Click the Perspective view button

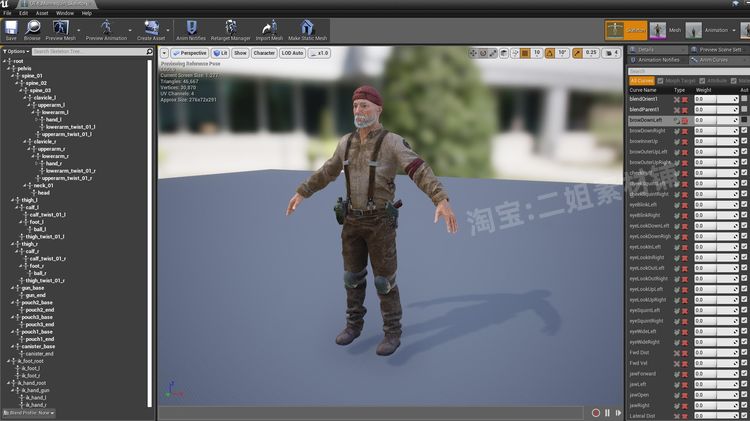[x=190, y=53]
